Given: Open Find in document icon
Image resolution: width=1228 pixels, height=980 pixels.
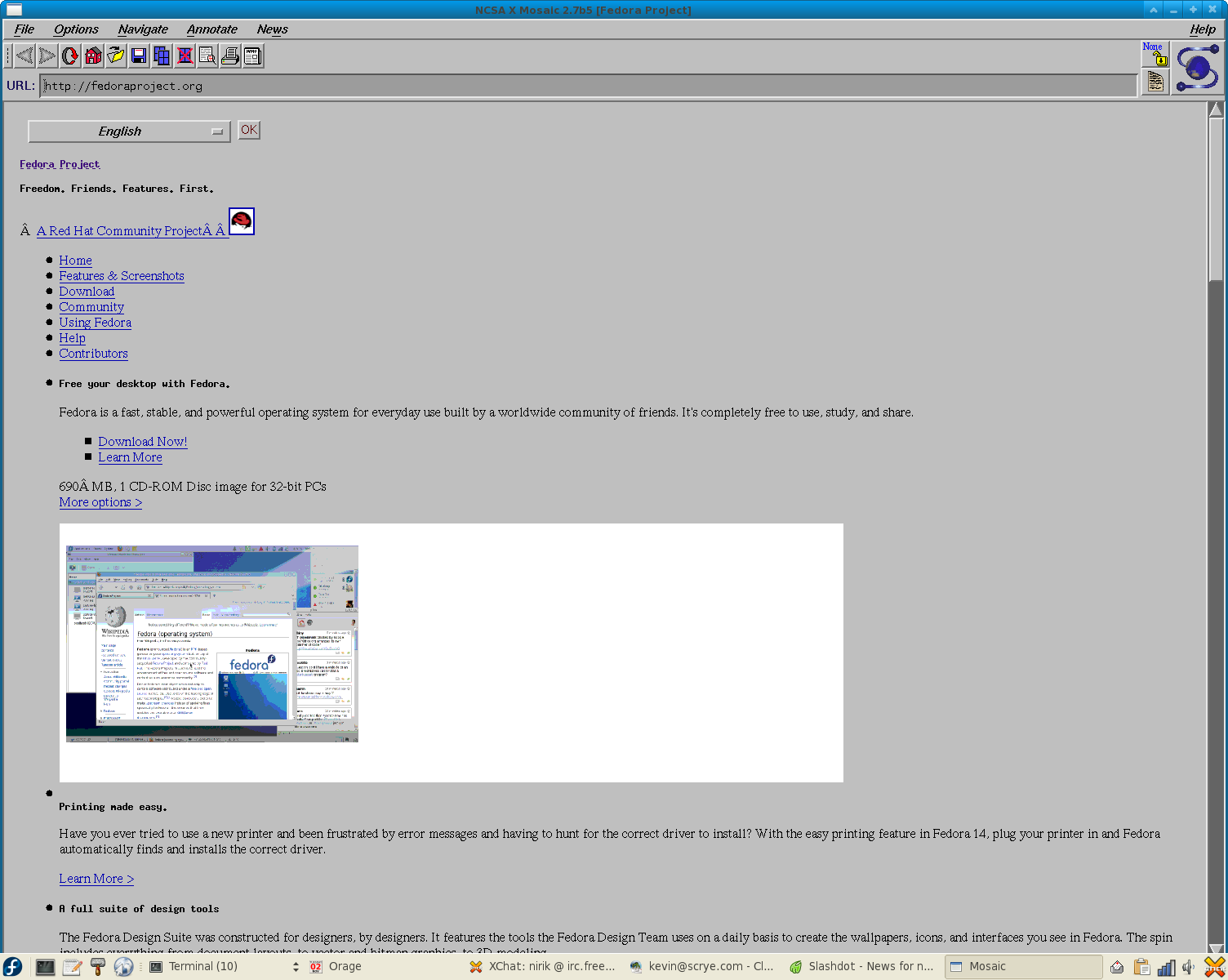Looking at the screenshot, I should (207, 56).
